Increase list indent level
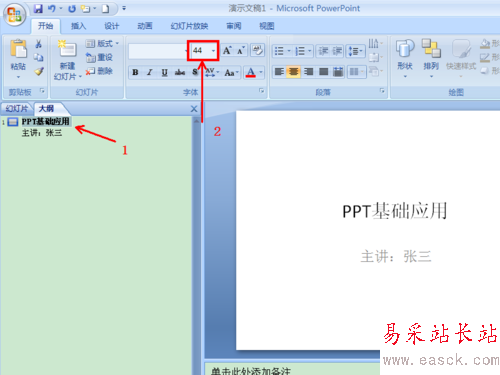 click(337, 51)
